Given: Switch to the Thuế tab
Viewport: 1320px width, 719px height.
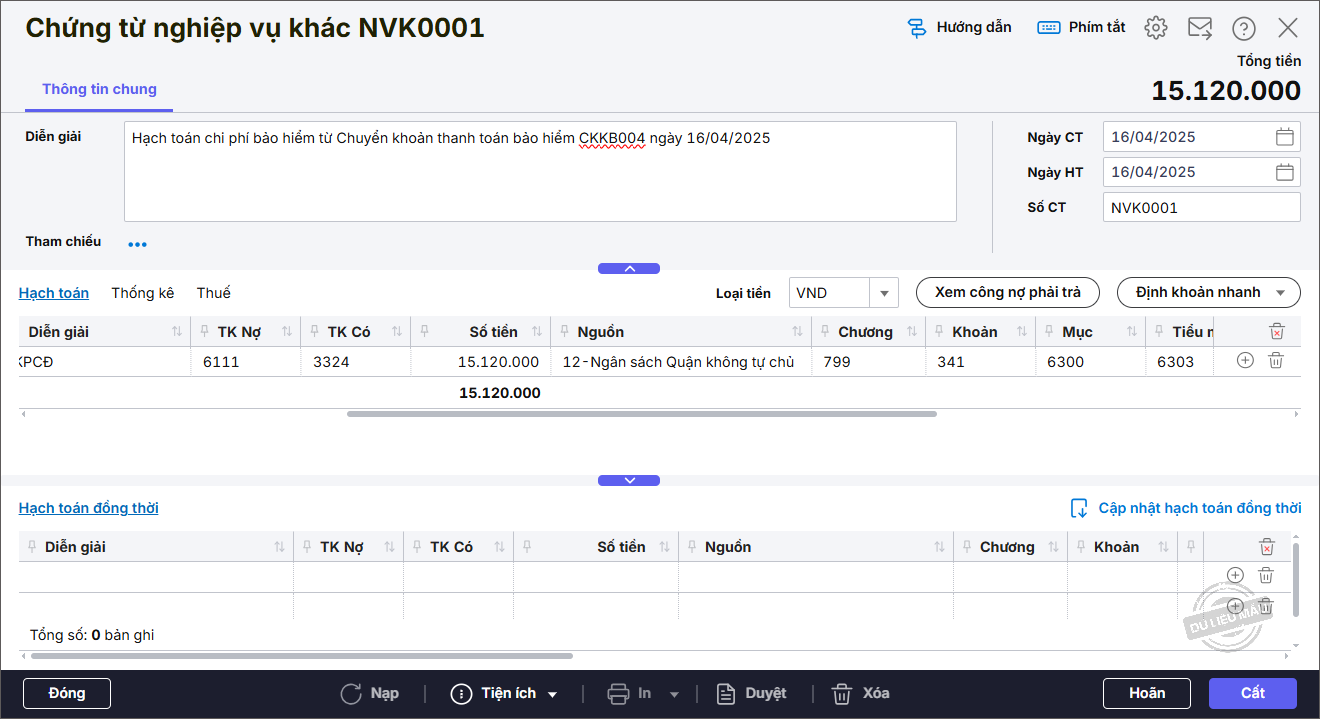Looking at the screenshot, I should click(x=214, y=293).
